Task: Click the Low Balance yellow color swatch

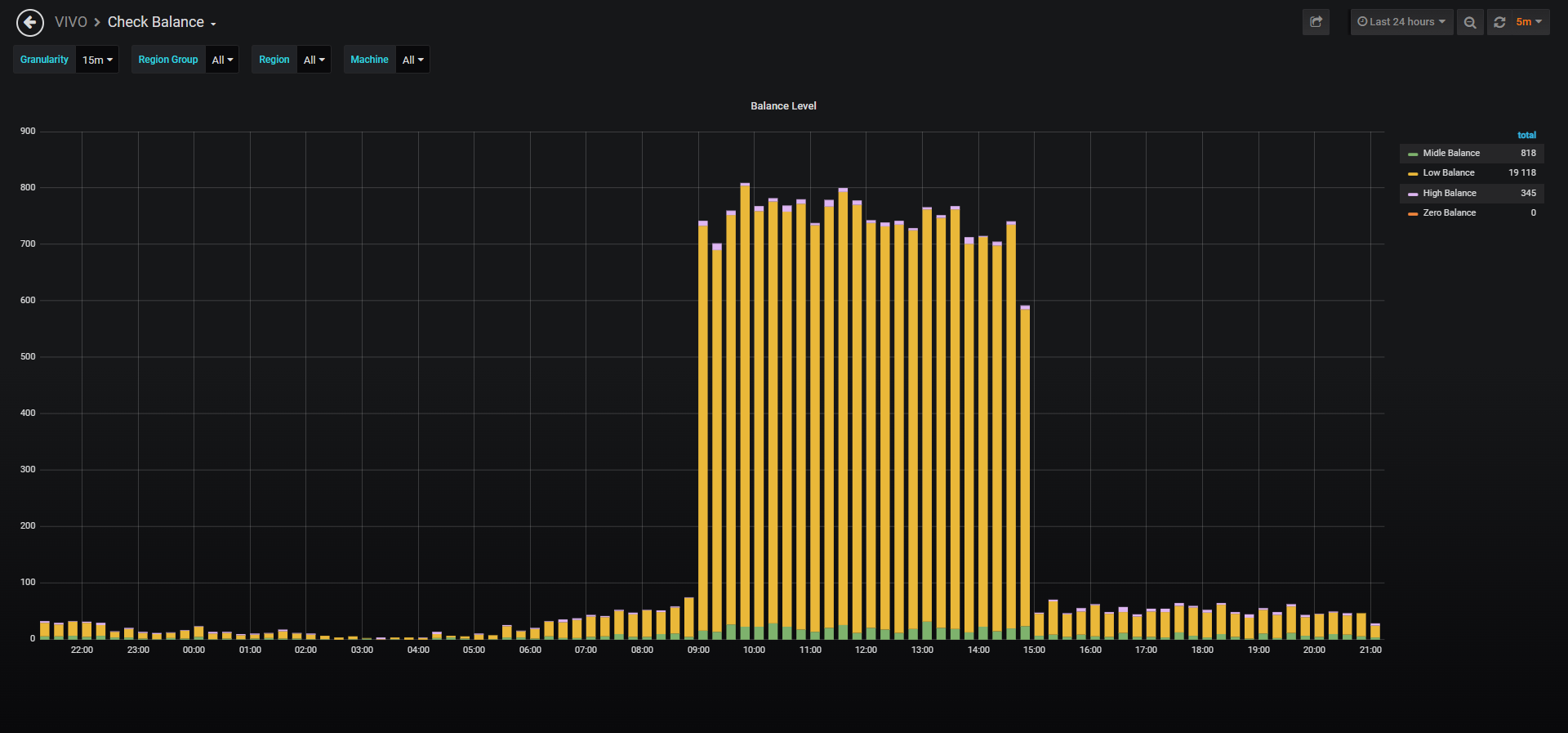Action: [1413, 173]
